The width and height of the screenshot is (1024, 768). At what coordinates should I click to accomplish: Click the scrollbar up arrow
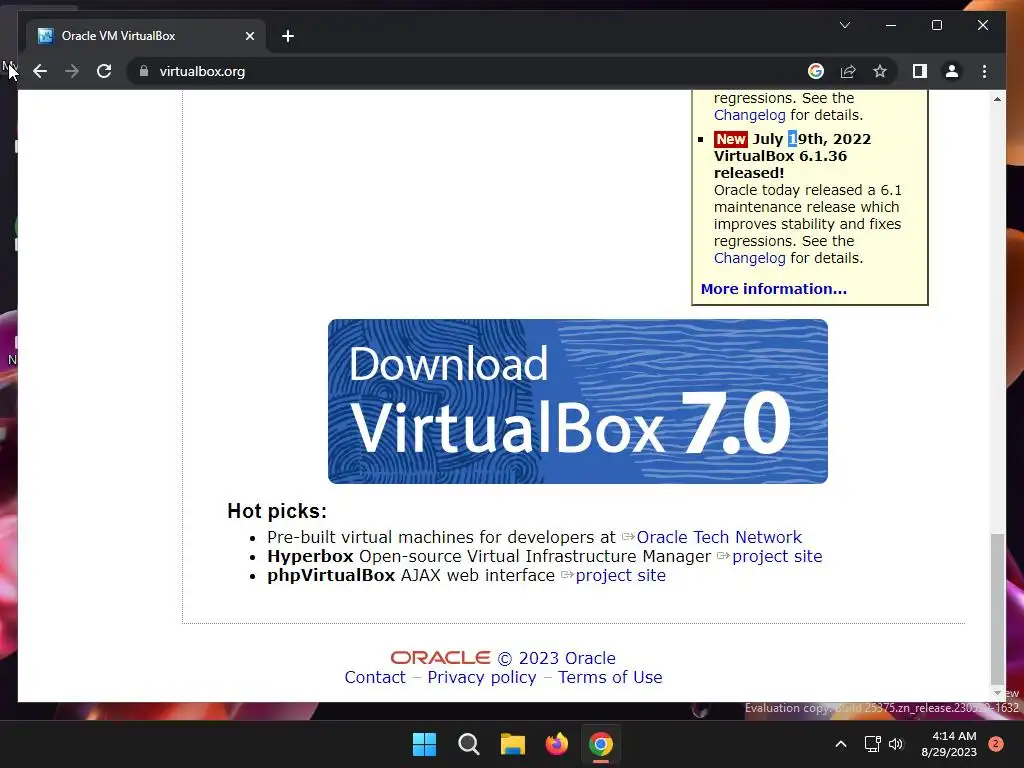(x=997, y=99)
